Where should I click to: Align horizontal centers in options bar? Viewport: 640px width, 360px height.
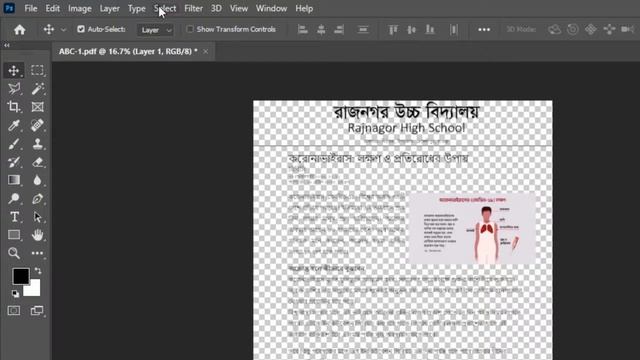(x=321, y=29)
